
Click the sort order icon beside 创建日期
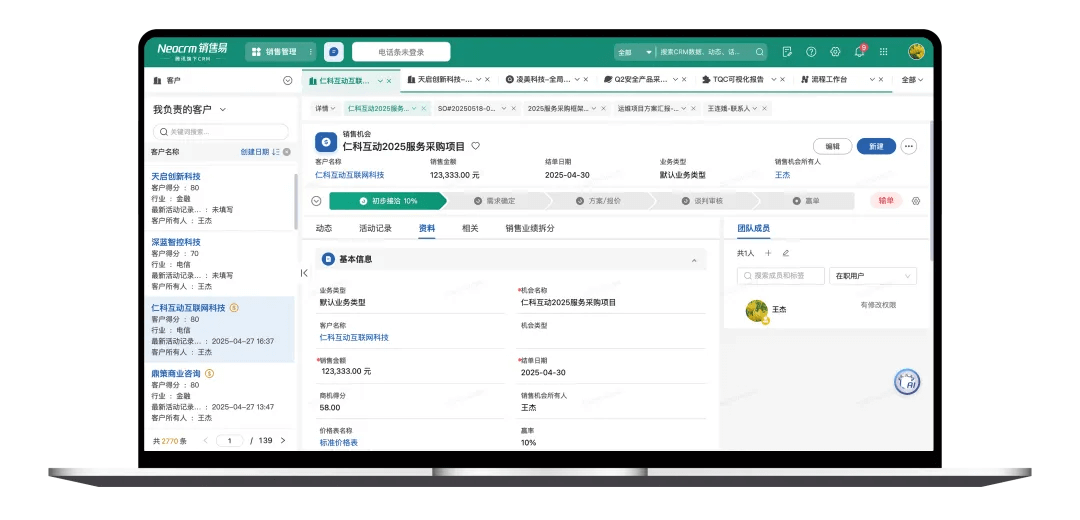276,152
